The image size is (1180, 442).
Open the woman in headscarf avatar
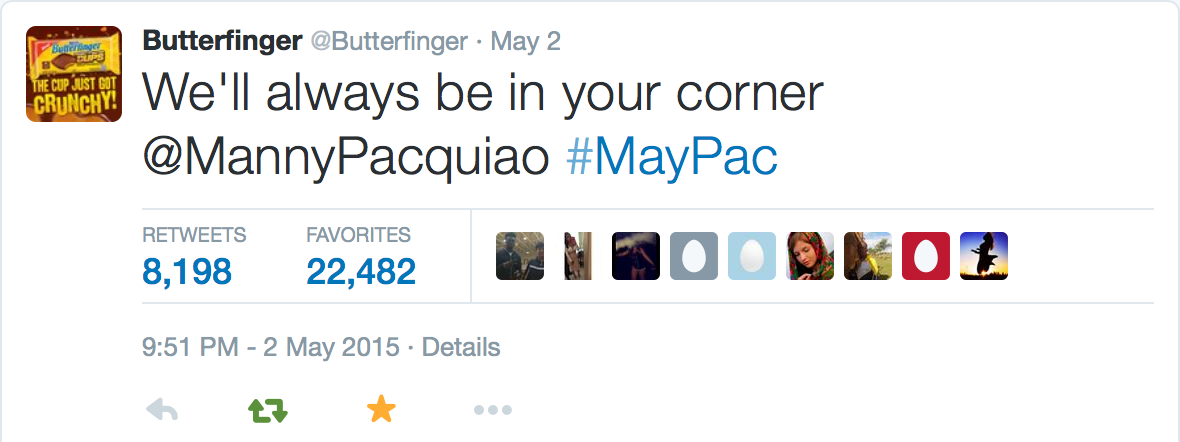[x=810, y=256]
